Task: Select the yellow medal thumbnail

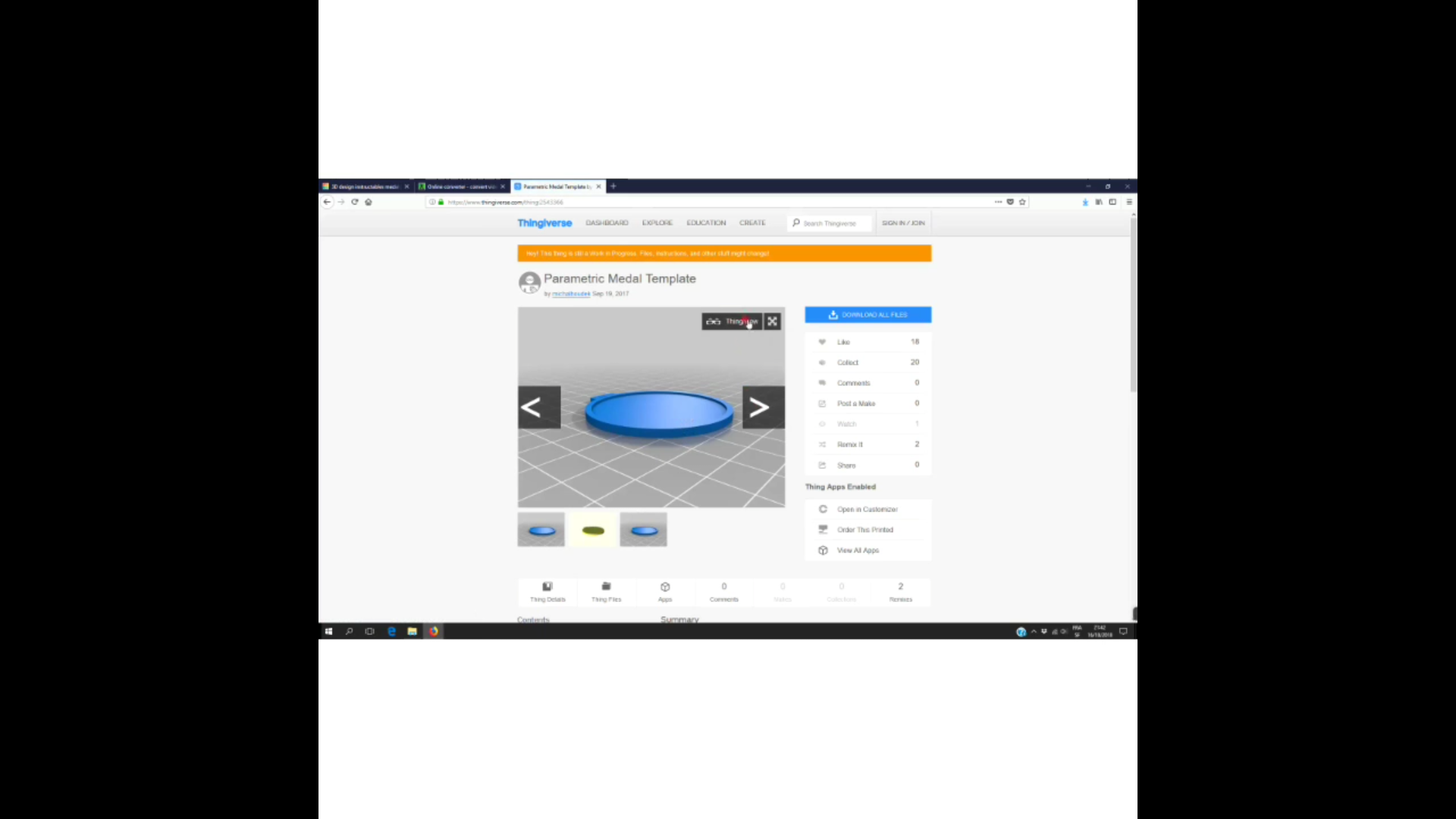Action: click(x=593, y=530)
